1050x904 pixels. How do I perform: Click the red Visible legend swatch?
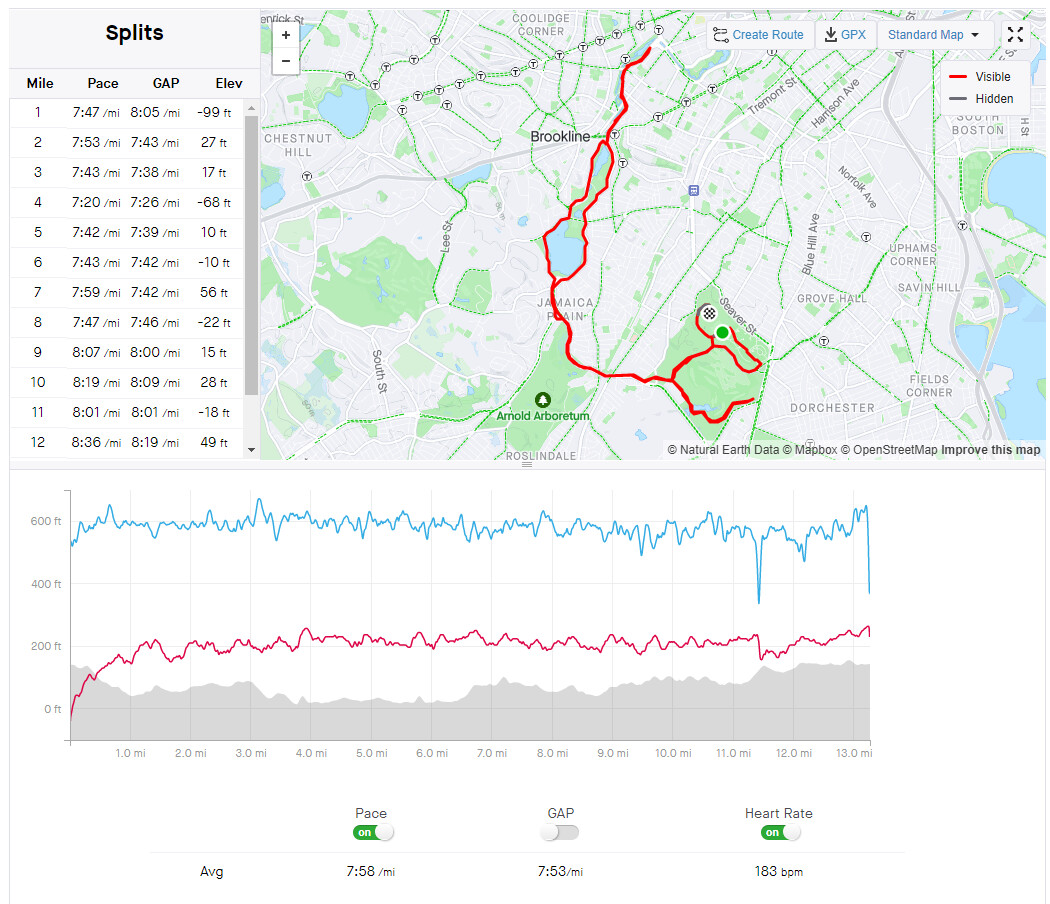(958, 77)
